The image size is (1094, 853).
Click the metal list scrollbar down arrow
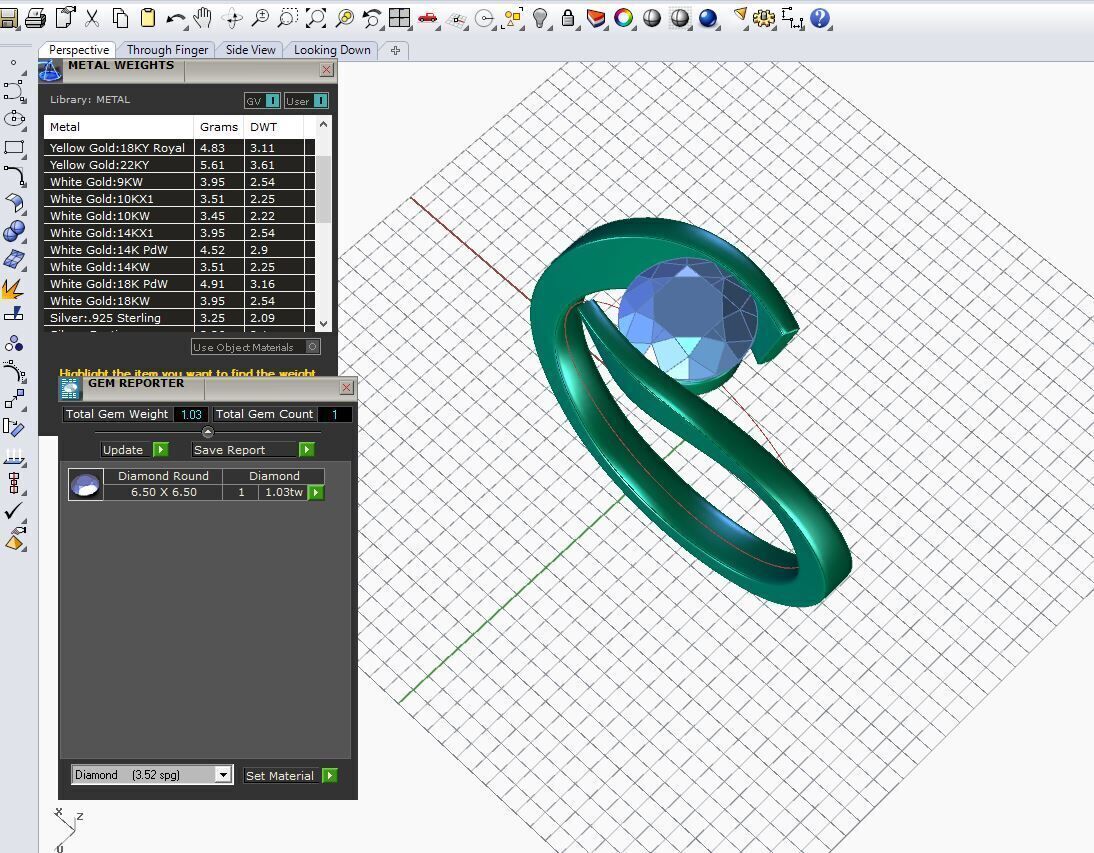point(323,324)
